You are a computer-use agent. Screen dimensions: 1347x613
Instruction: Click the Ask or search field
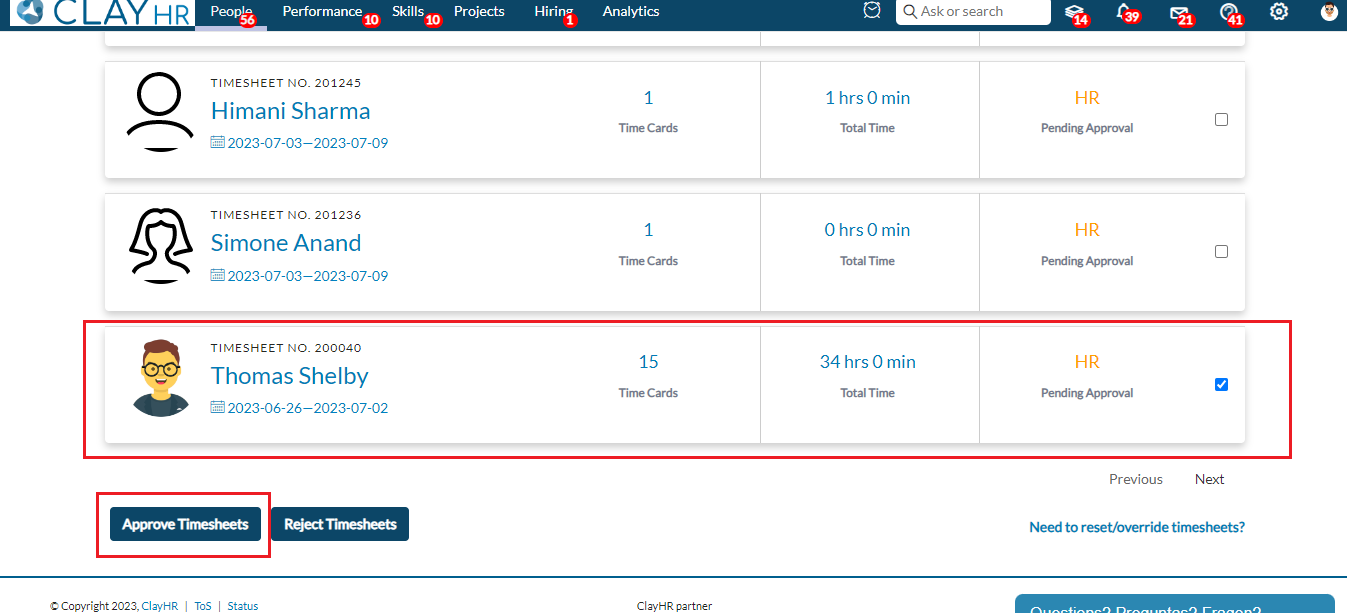tap(973, 12)
